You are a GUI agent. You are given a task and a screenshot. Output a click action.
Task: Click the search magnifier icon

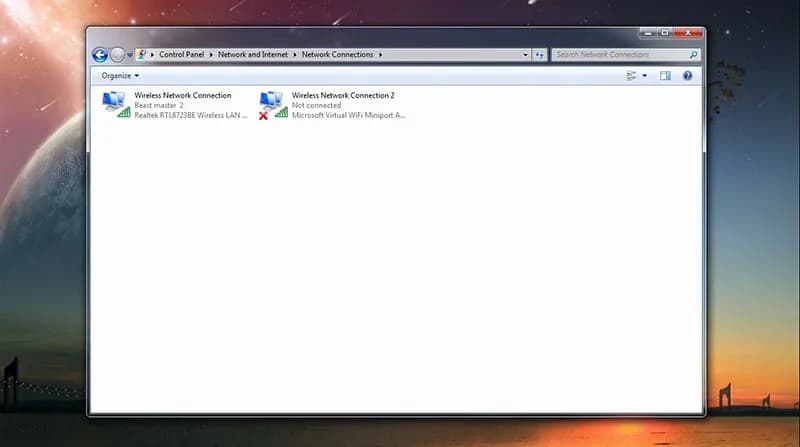pos(694,54)
